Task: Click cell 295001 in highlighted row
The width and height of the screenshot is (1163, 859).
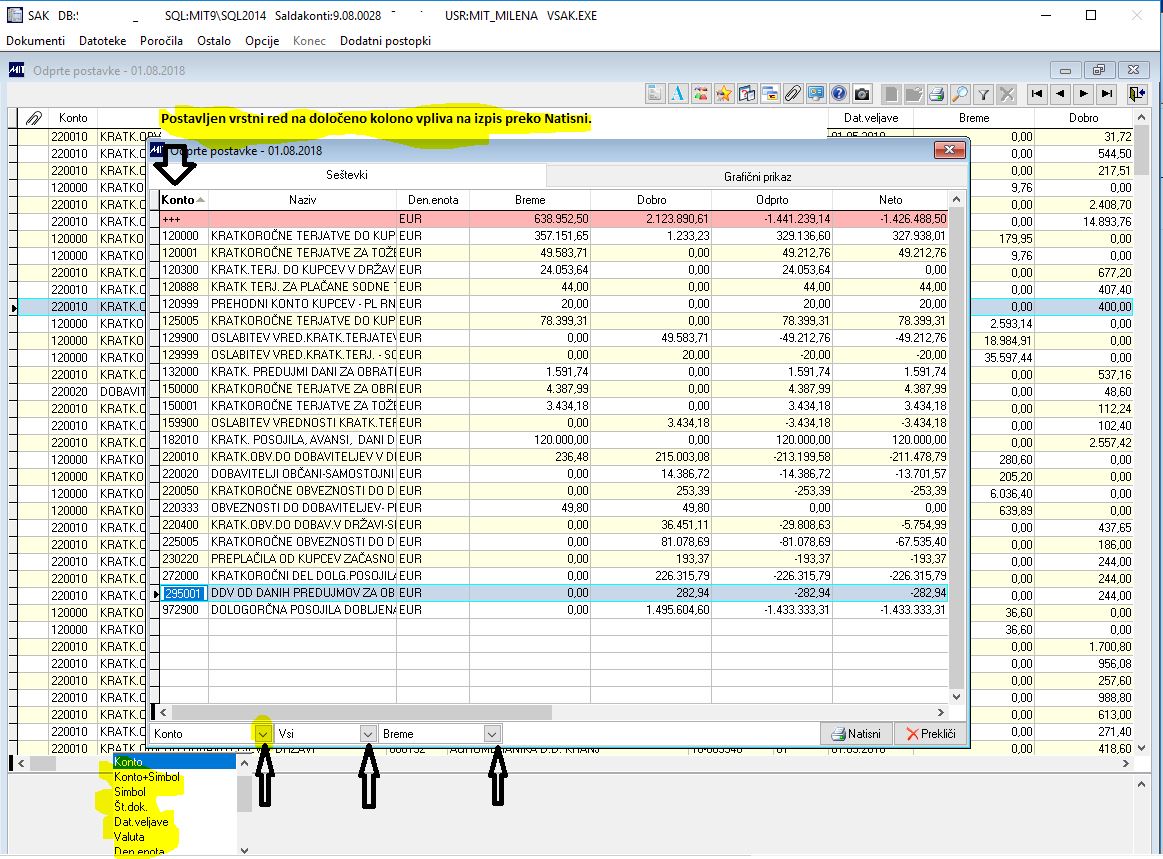Action: [x=183, y=593]
